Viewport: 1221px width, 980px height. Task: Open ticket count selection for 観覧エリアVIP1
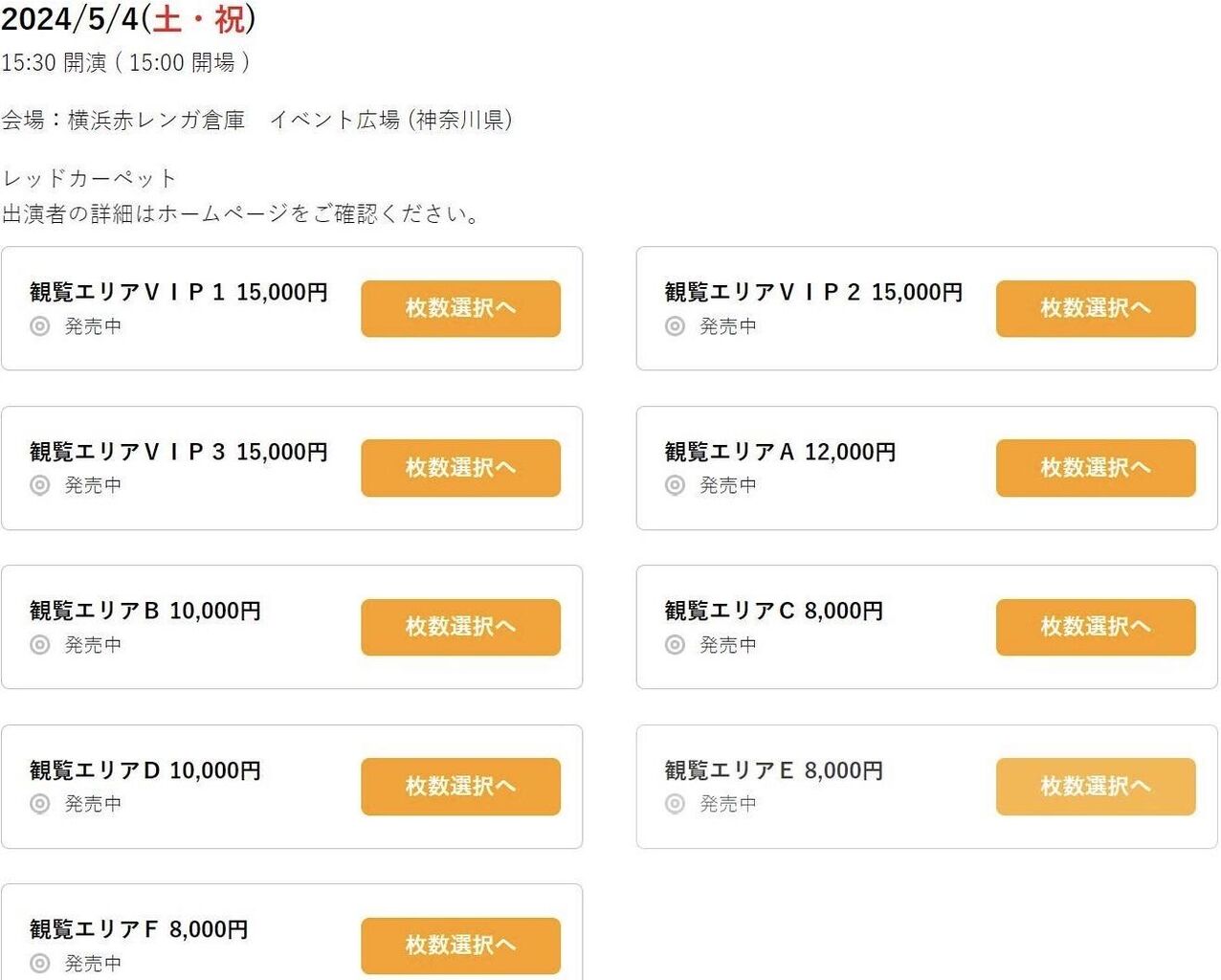click(460, 308)
